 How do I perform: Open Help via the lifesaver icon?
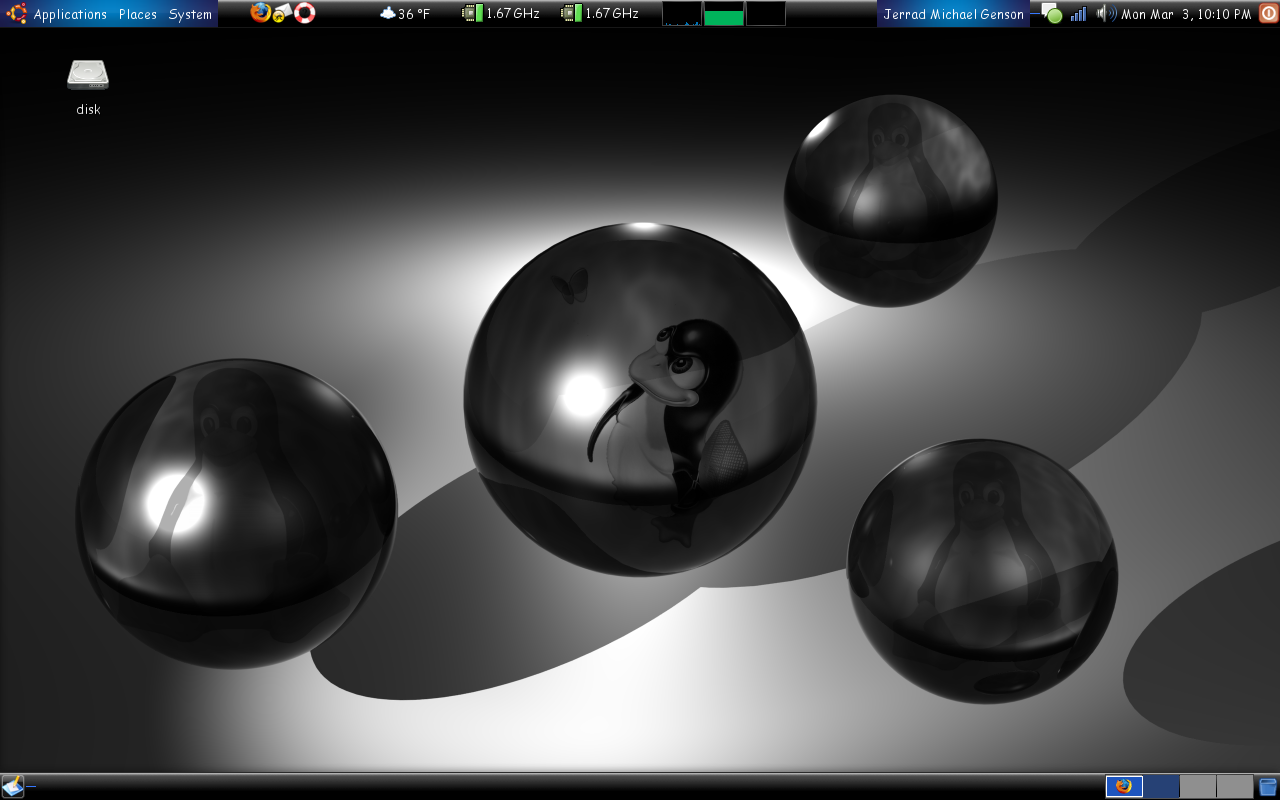pos(305,13)
